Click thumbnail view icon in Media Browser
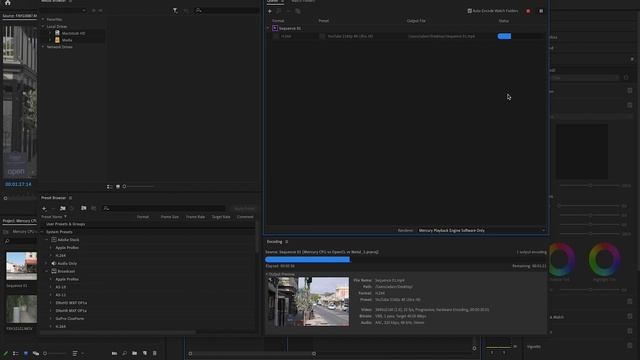 118,187
